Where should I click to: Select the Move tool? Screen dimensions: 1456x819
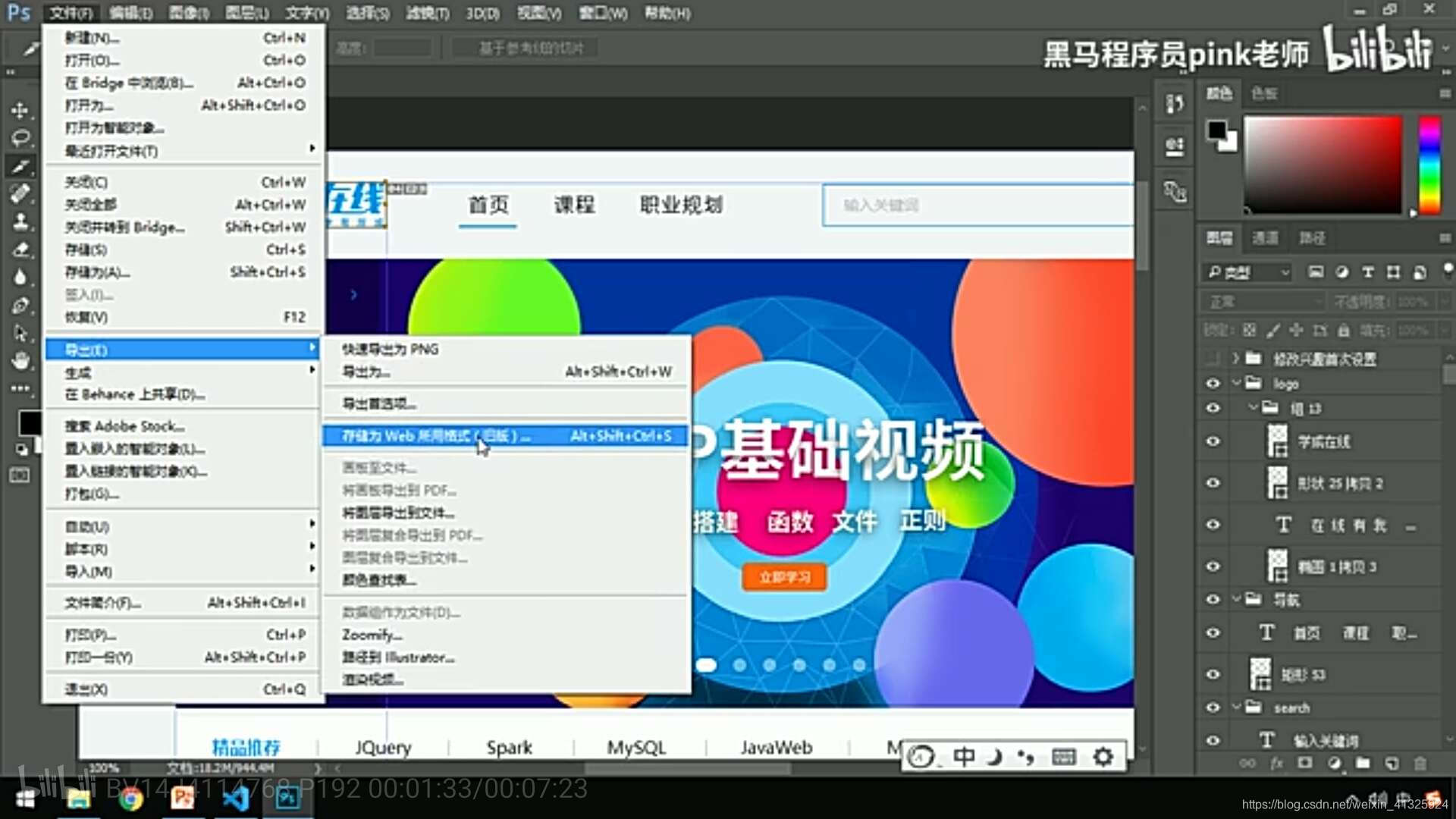pyautogui.click(x=20, y=111)
